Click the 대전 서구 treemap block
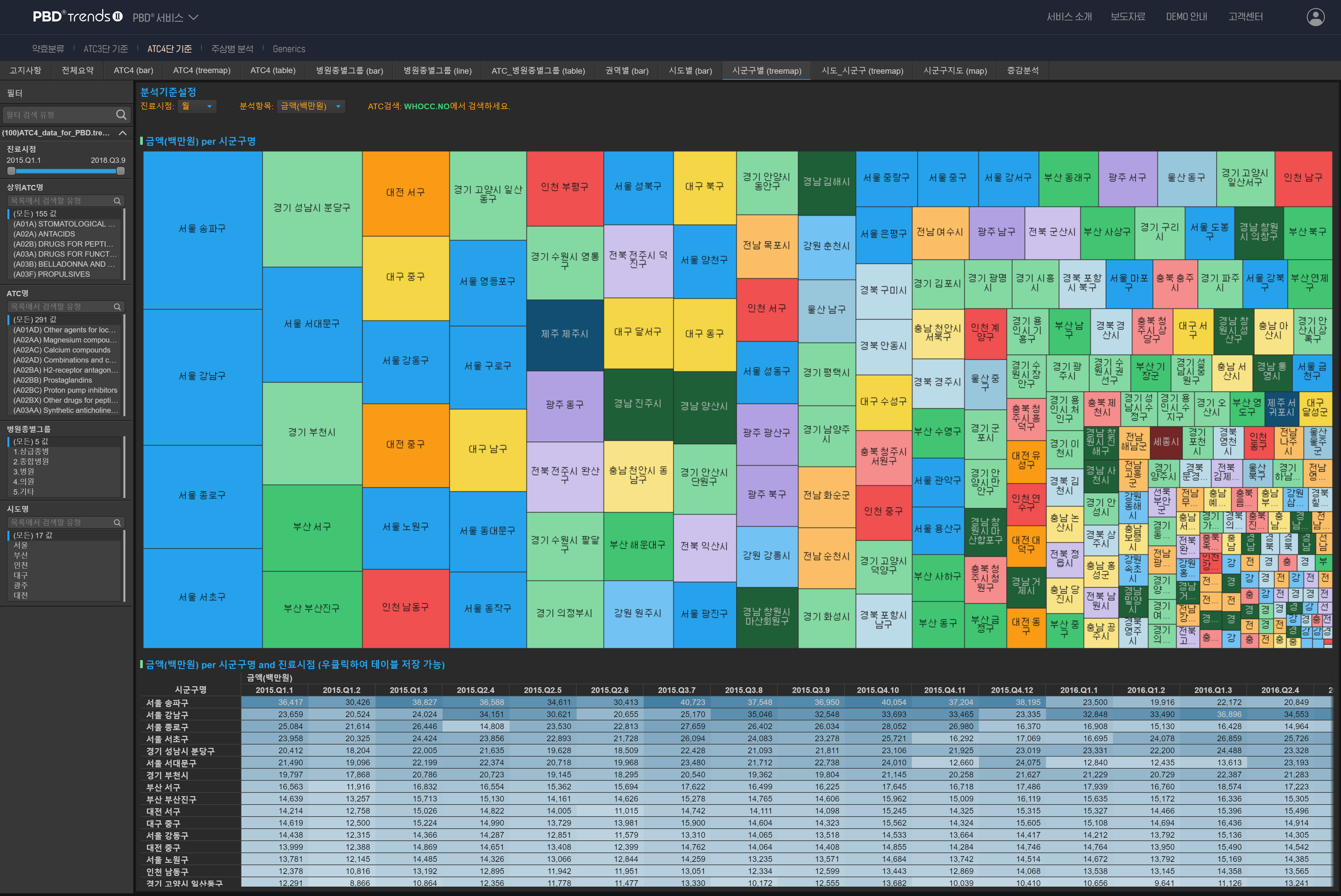Viewport: 1341px width, 896px height. 405,193
